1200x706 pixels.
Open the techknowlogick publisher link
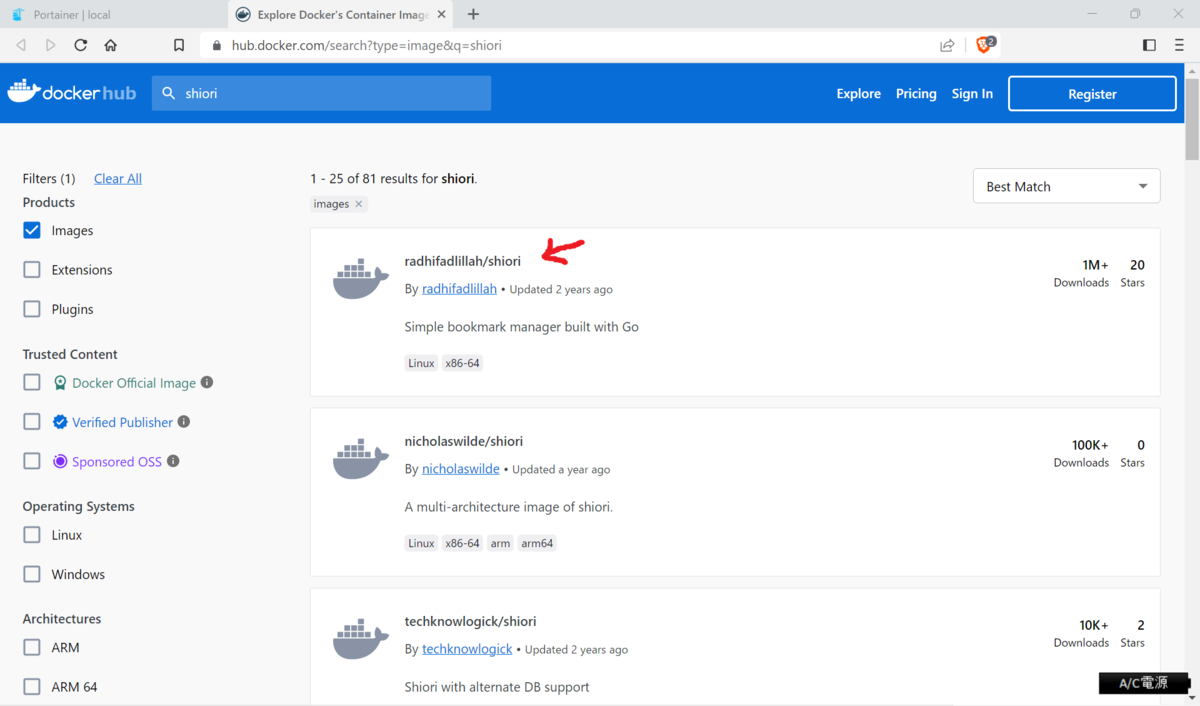467,649
